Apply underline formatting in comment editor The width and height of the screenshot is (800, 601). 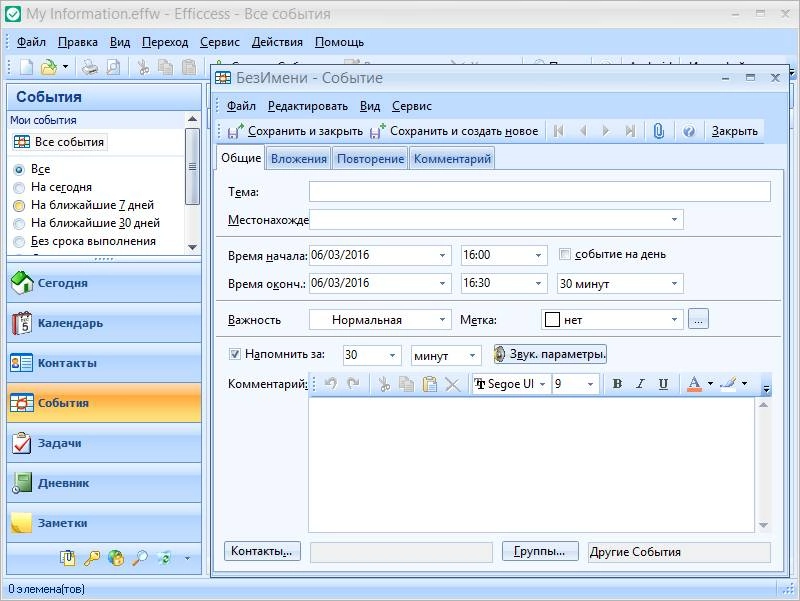point(663,384)
